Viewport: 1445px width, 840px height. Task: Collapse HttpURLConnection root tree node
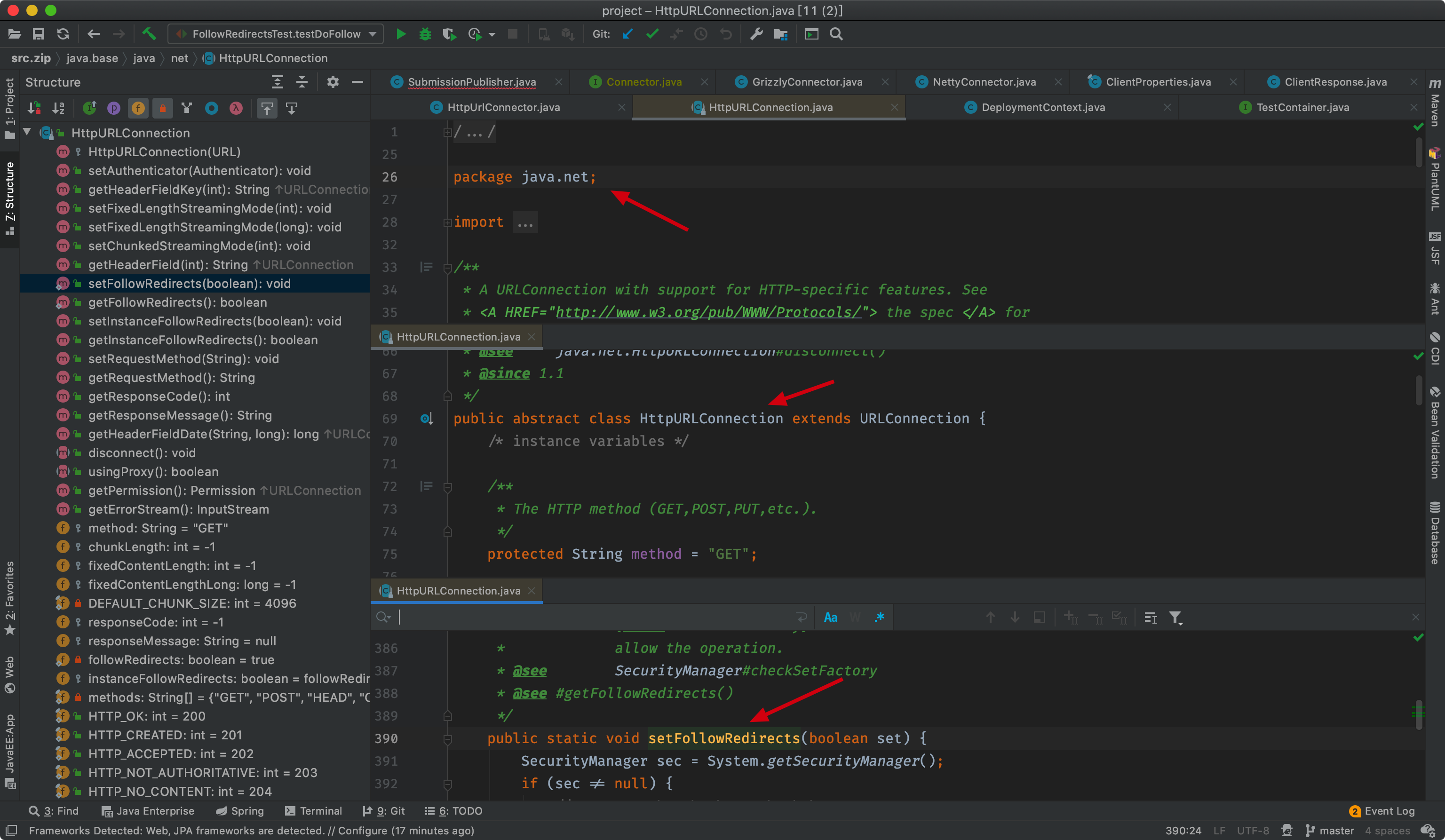[x=27, y=133]
